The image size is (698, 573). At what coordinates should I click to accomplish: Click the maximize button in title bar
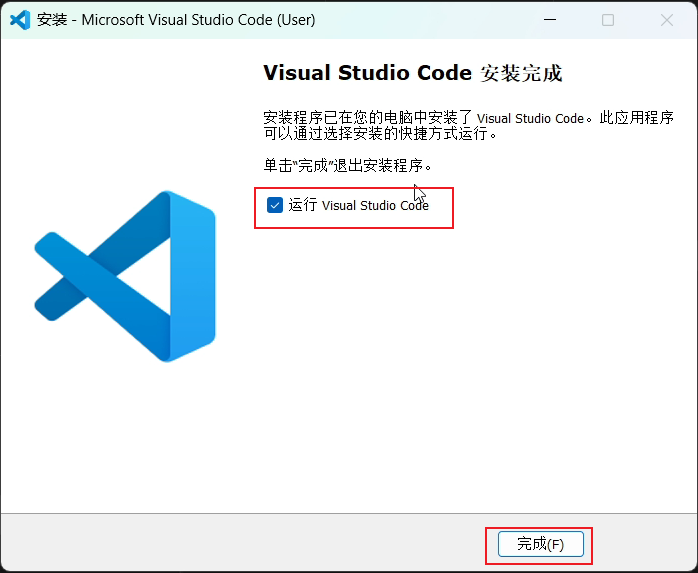point(608,20)
